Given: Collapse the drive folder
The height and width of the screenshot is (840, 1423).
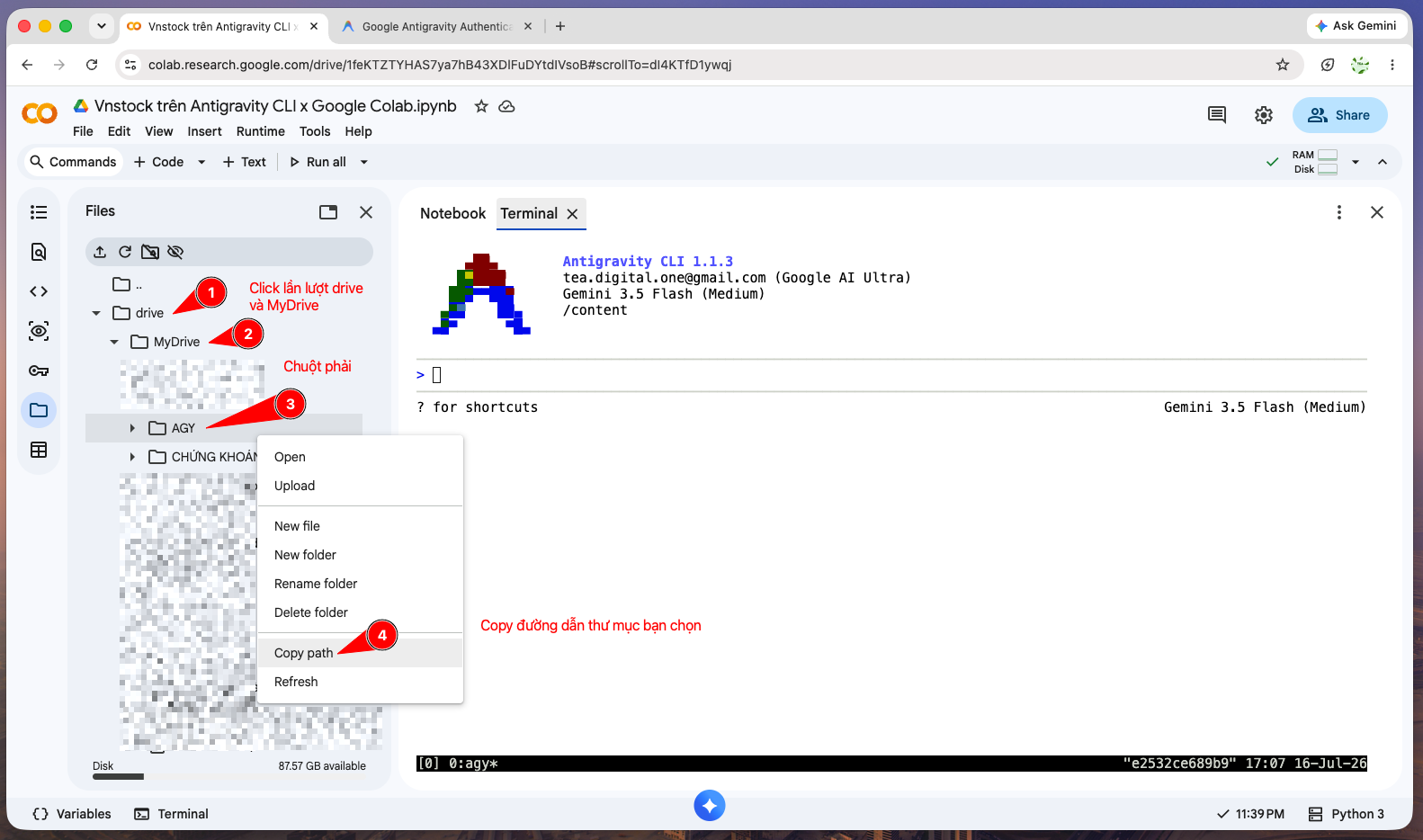Looking at the screenshot, I should (x=96, y=313).
